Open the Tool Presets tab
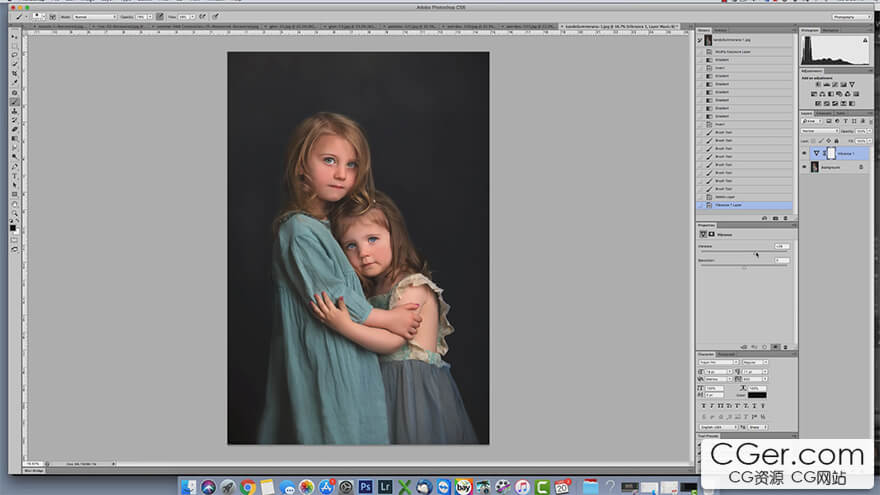 [708, 436]
